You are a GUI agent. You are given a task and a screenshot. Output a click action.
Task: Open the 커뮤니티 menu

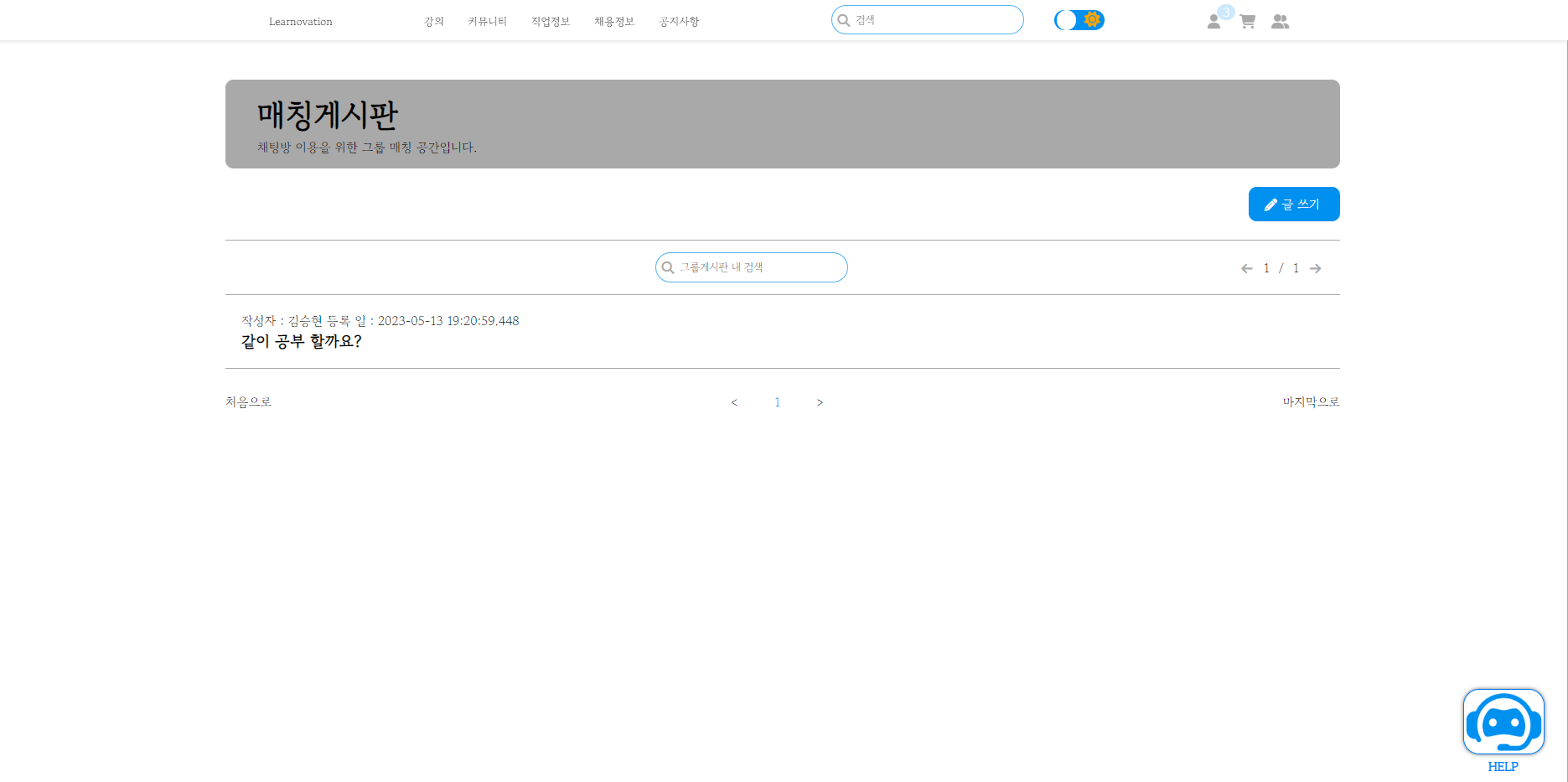coord(487,21)
